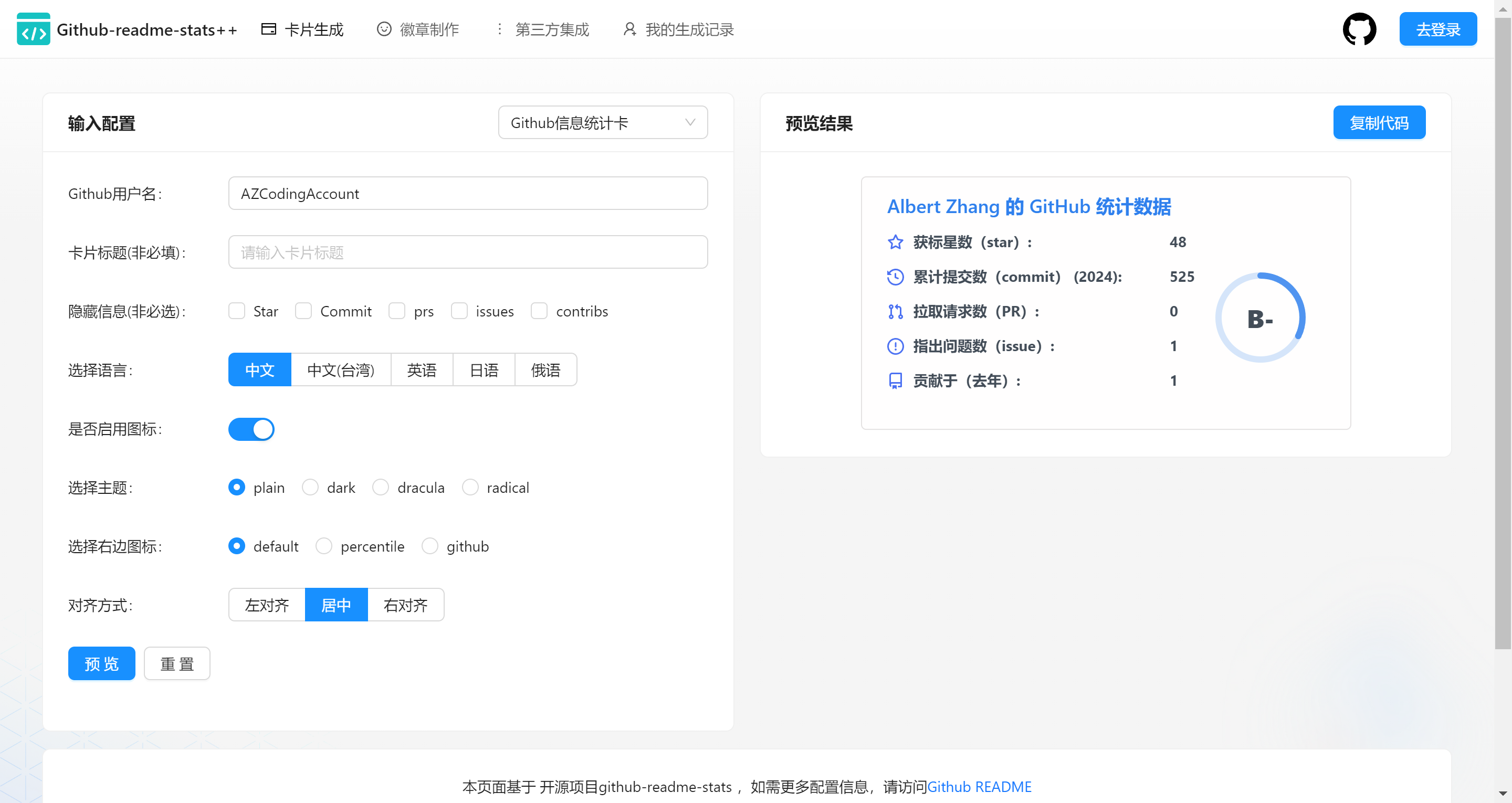
Task: Open the Github README link
Action: (979, 787)
